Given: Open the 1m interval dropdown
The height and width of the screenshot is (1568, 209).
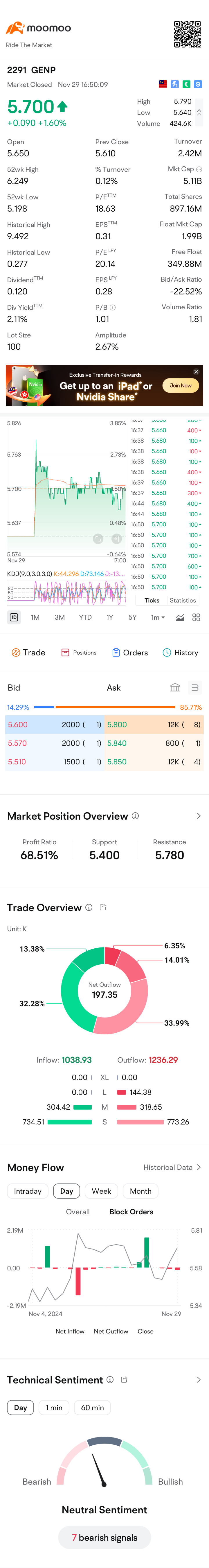Looking at the screenshot, I should click(158, 617).
